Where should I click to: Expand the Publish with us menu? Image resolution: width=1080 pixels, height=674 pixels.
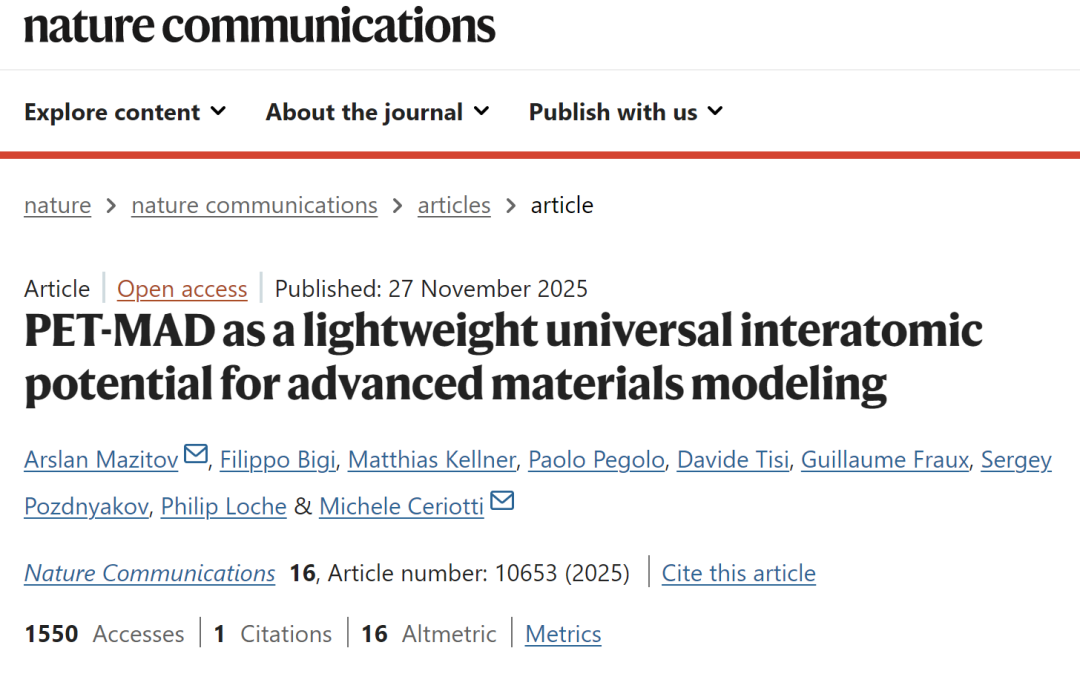click(625, 112)
